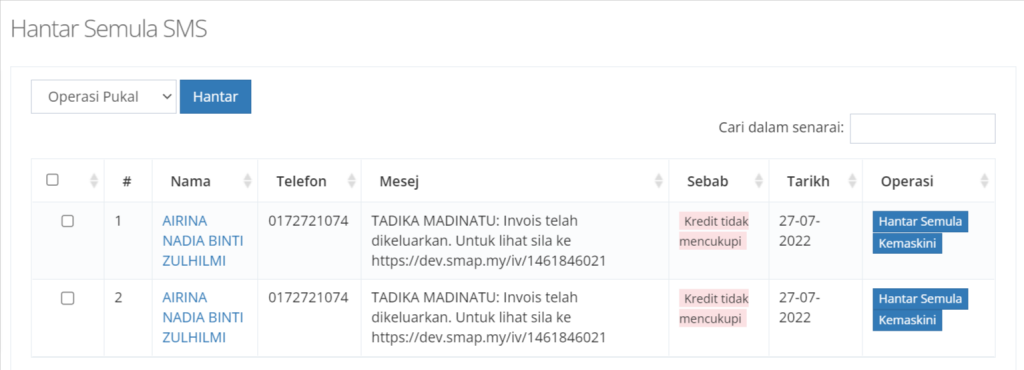Click Hantar Semula in row 2
Screen dimensions: 1024x370
pyautogui.click(x=920, y=298)
